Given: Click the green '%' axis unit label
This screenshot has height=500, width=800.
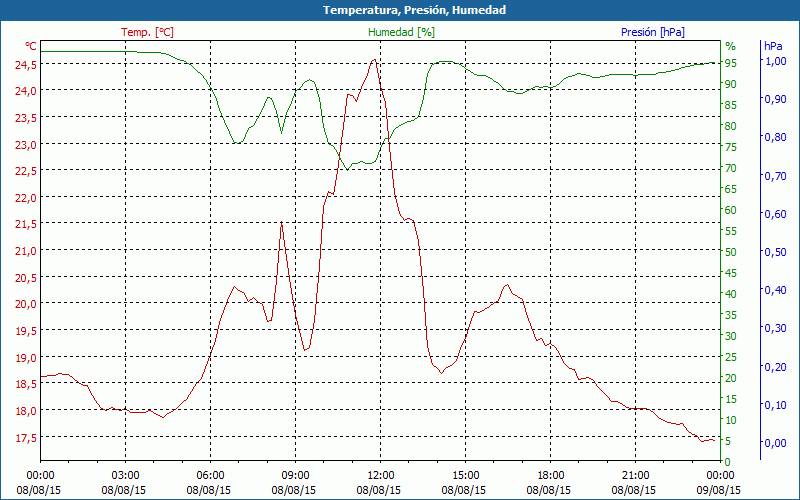Looking at the screenshot, I should click(x=731, y=46).
